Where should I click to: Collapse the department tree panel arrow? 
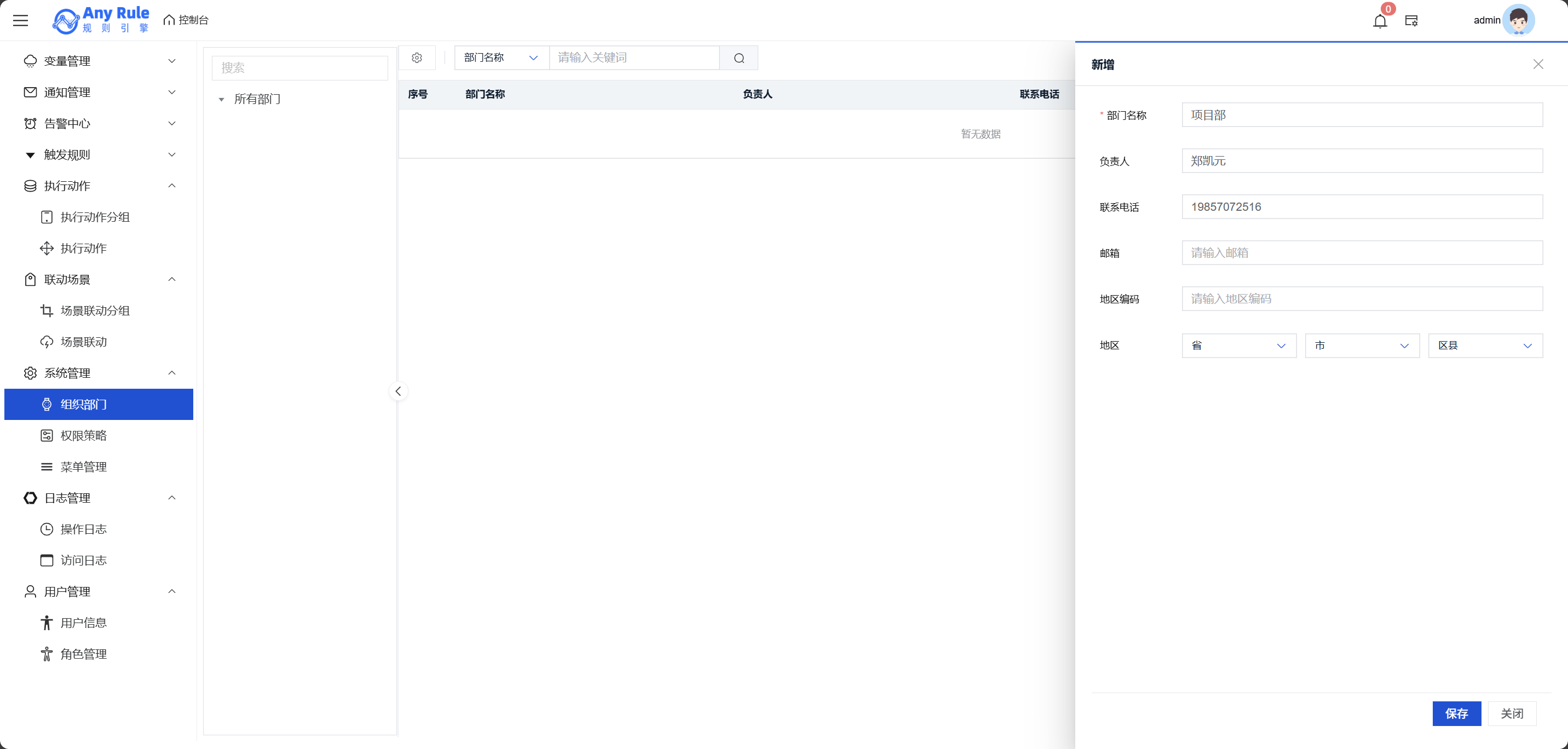pos(398,391)
